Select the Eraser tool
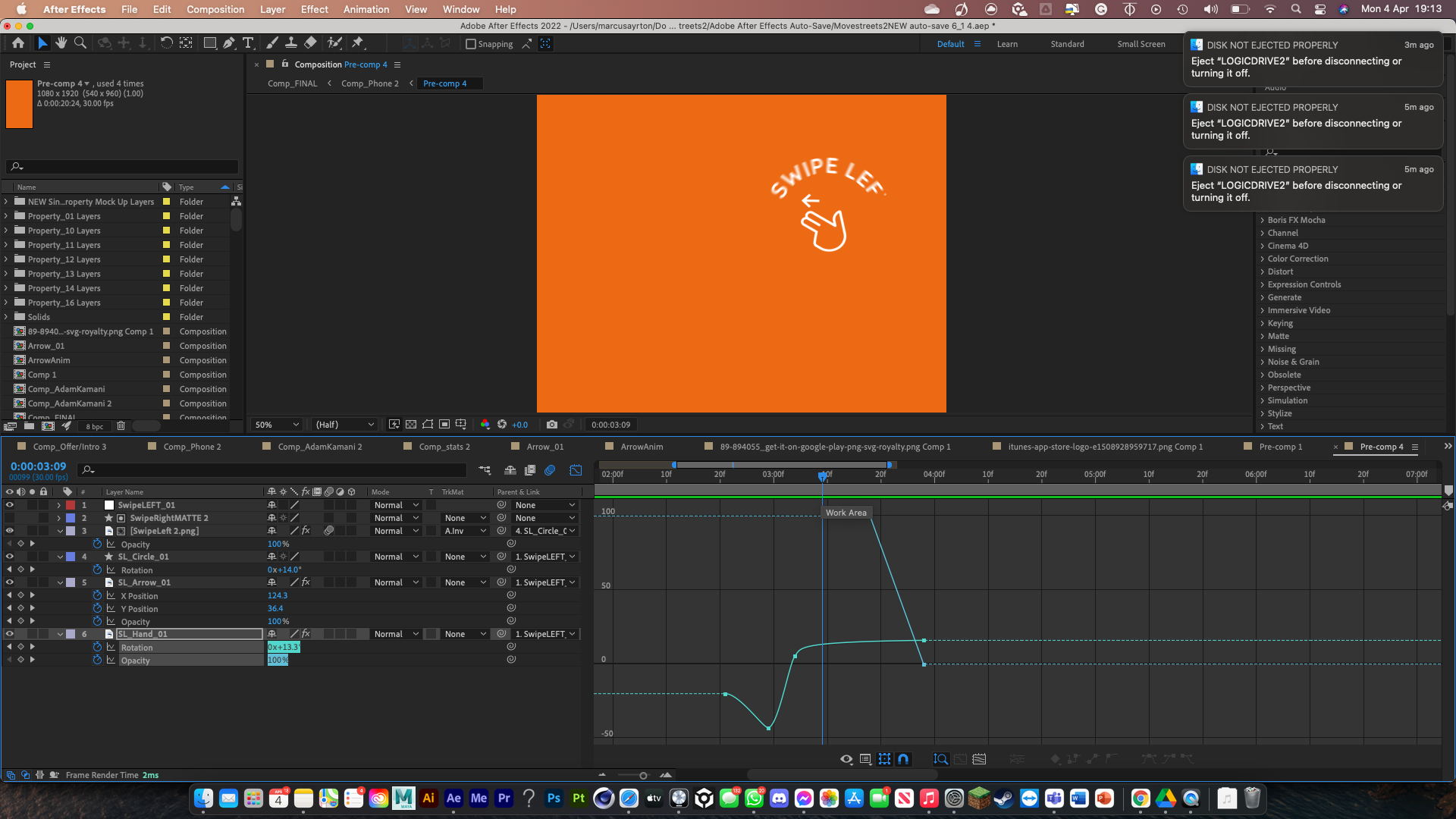This screenshot has width=1456, height=819. click(310, 43)
